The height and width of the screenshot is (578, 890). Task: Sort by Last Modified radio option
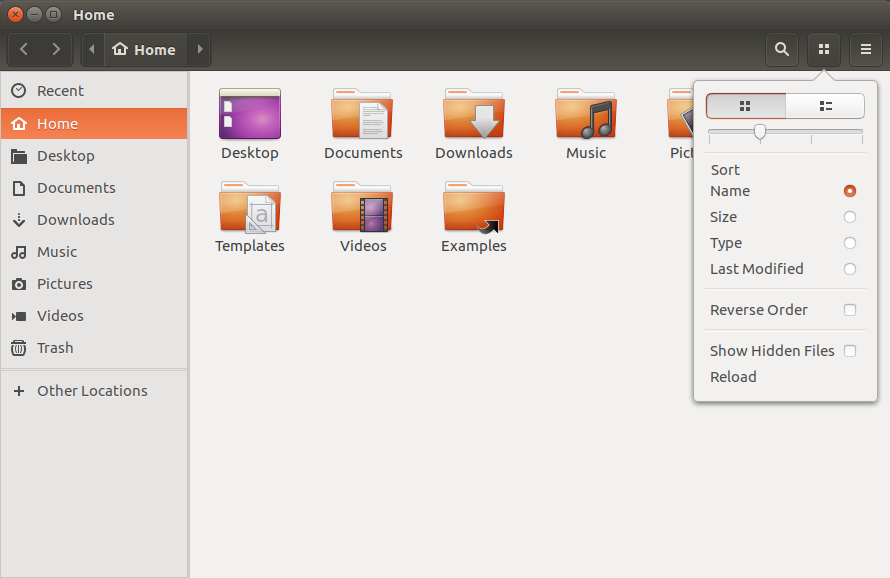[x=850, y=269]
